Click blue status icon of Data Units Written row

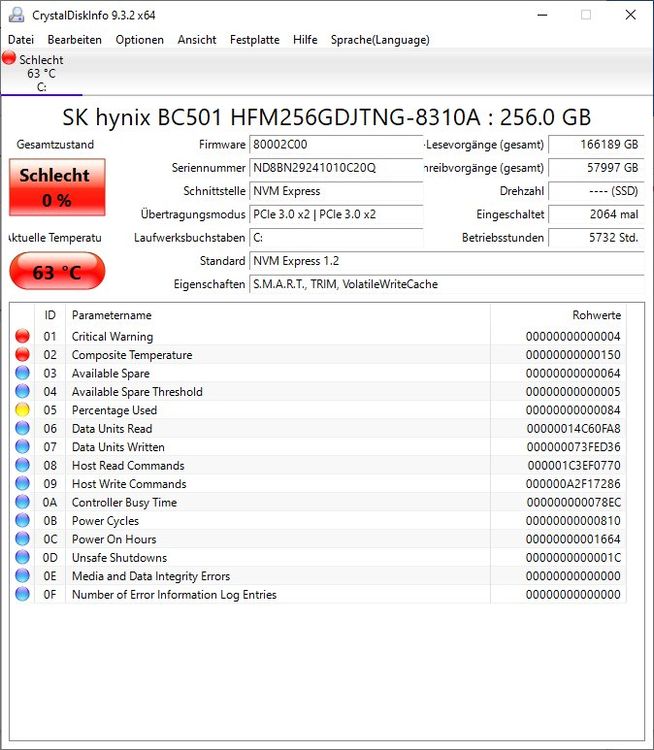click(x=22, y=446)
